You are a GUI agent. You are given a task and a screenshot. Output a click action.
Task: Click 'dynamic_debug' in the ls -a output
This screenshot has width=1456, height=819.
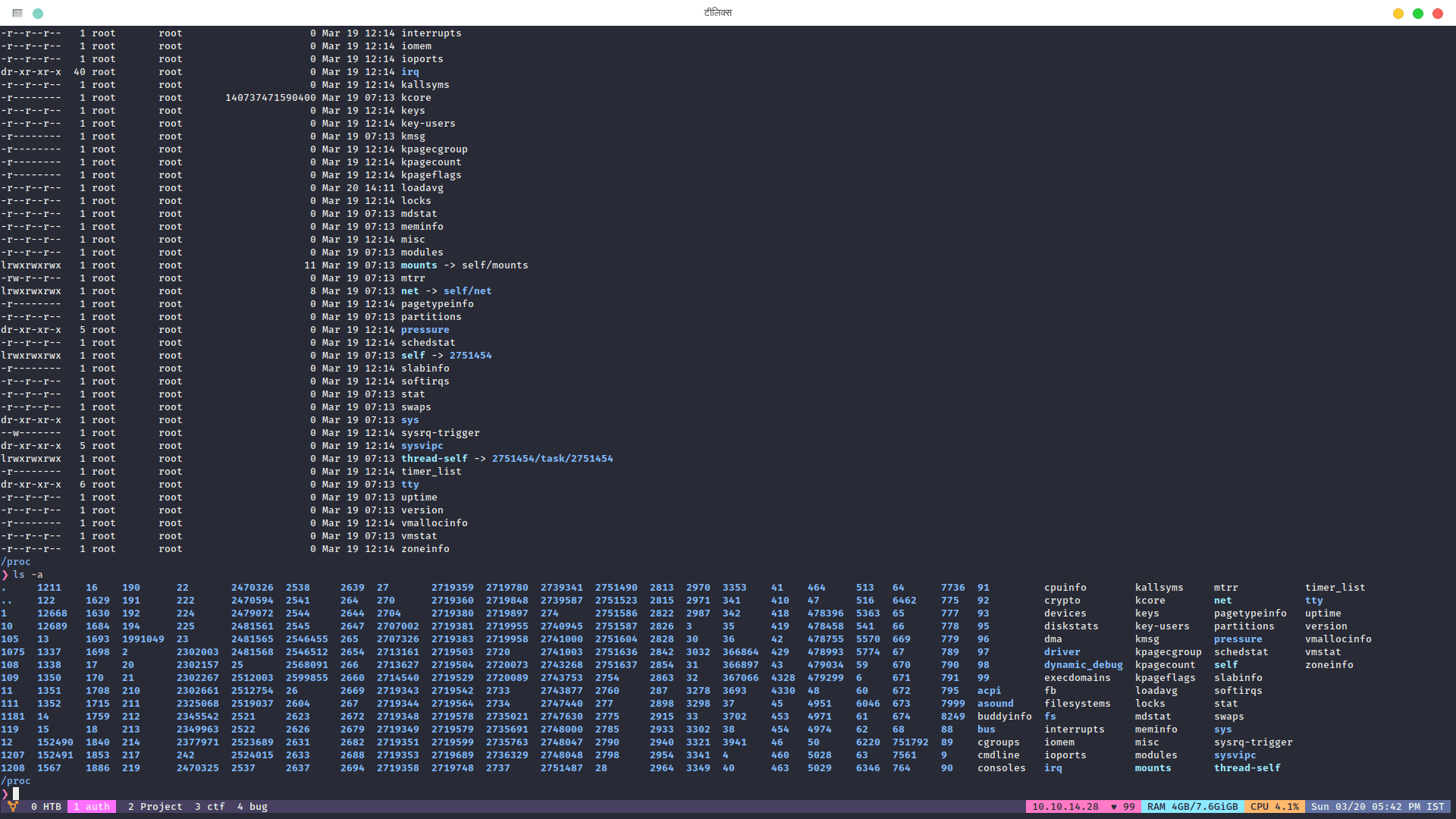pyautogui.click(x=1084, y=665)
